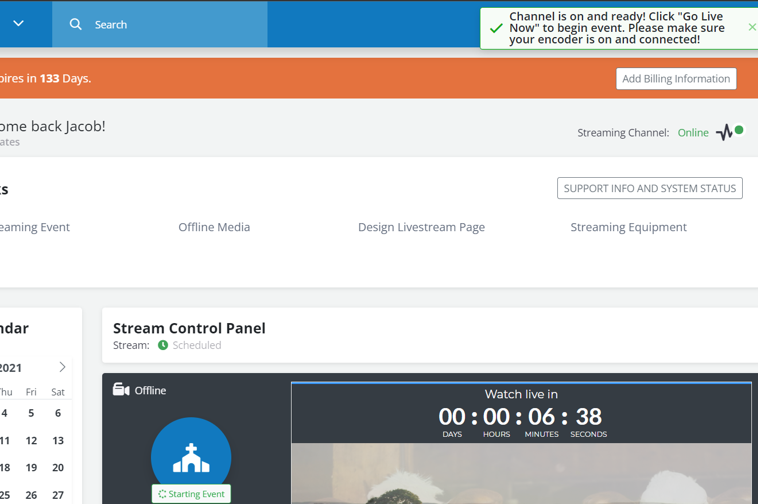
Task: Go to next month in calendar
Action: pos(62,367)
